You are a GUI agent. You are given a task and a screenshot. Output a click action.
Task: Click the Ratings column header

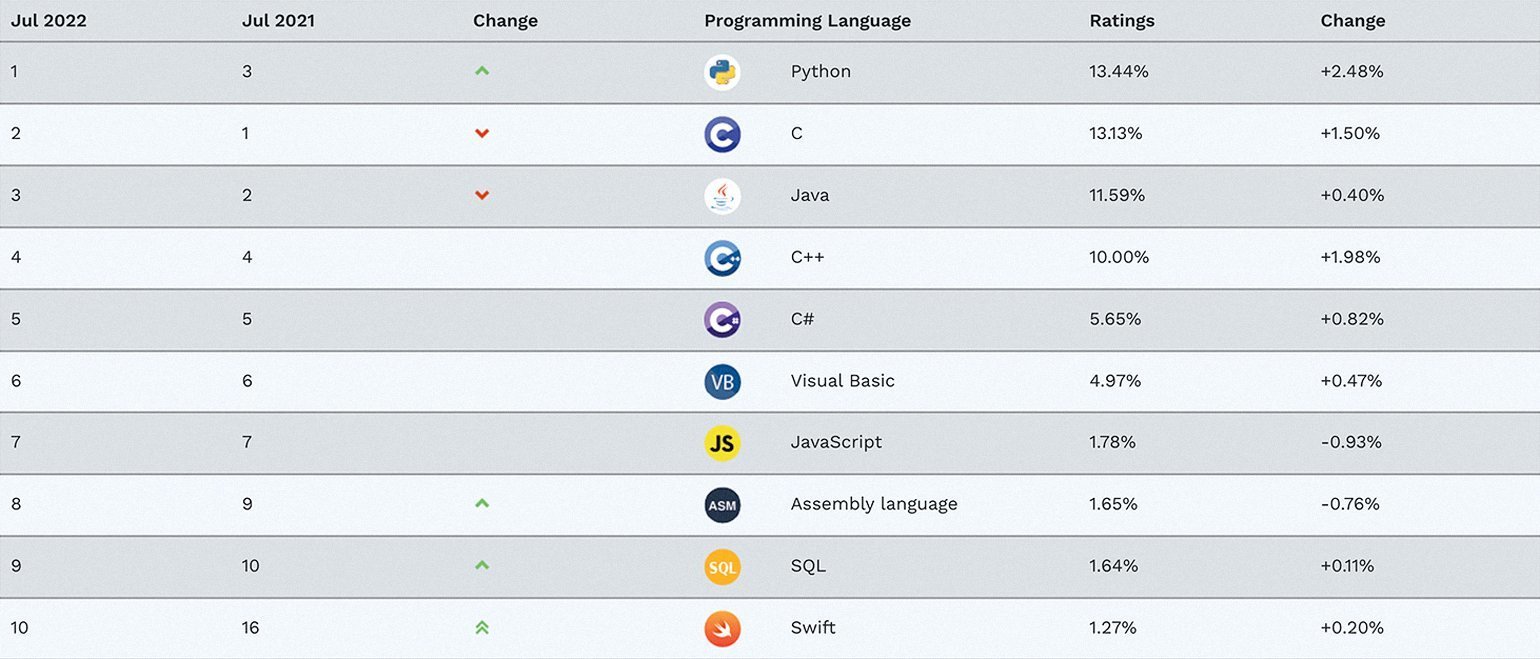[1122, 21]
